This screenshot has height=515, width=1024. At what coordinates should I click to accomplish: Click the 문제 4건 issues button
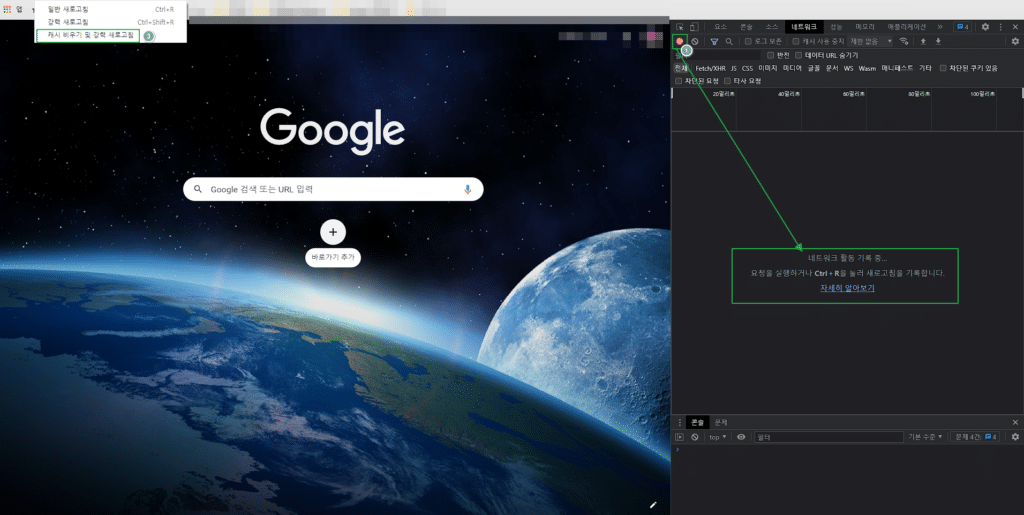[976, 437]
